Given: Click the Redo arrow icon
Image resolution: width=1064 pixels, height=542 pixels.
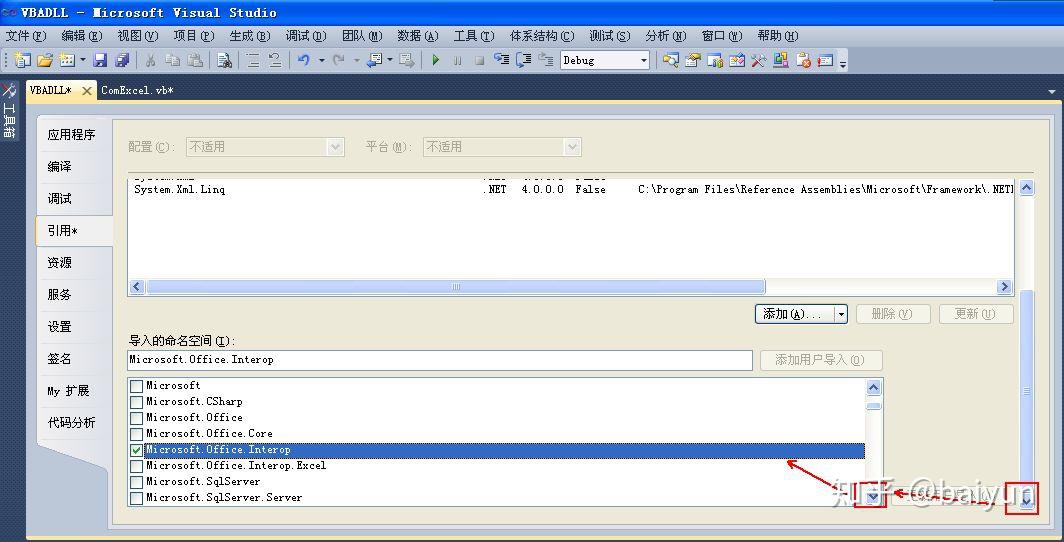Looking at the screenshot, I should (339, 60).
